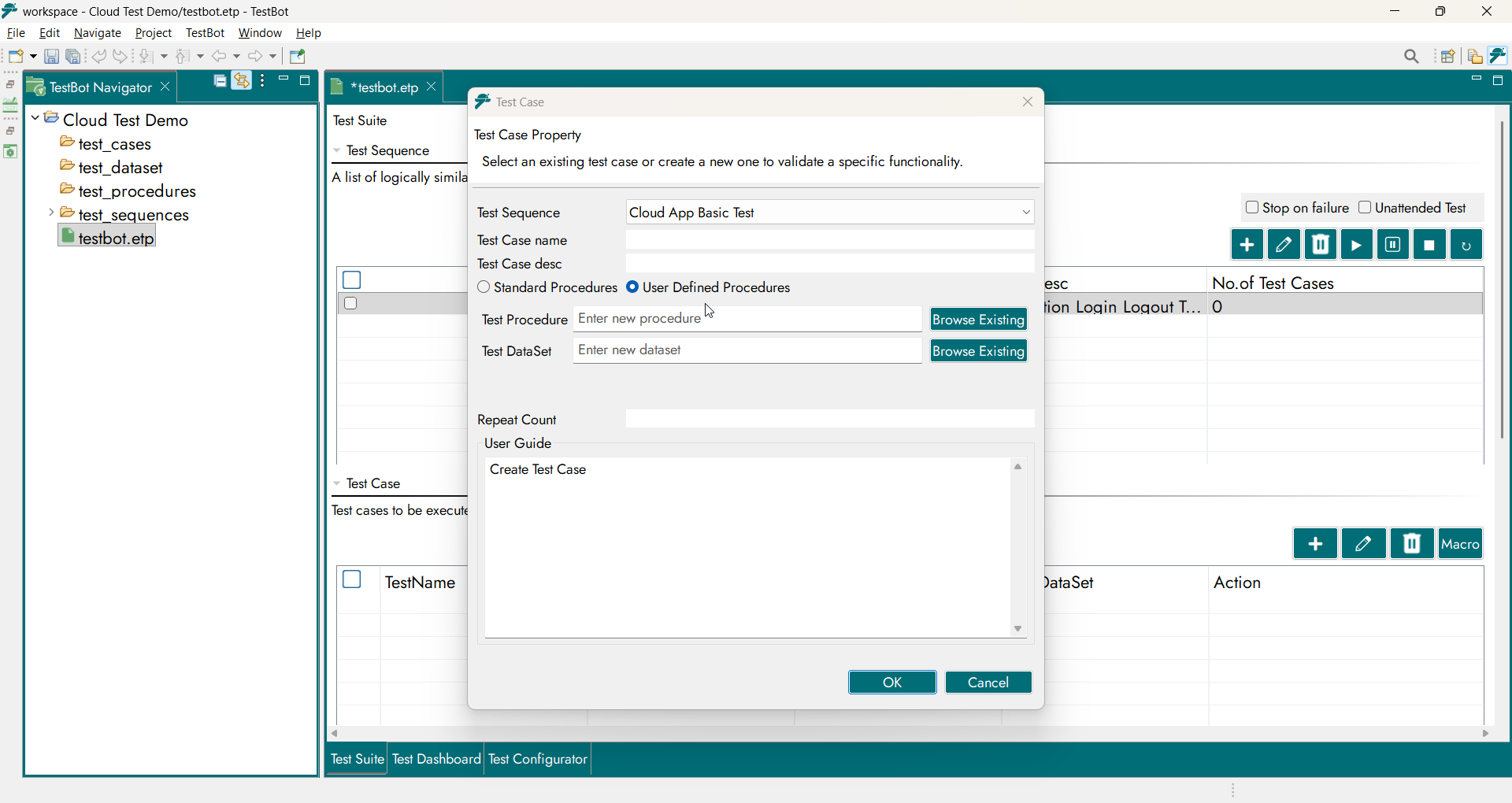1512x803 pixels.
Task: Click the stop execution square icon
Action: (1429, 245)
